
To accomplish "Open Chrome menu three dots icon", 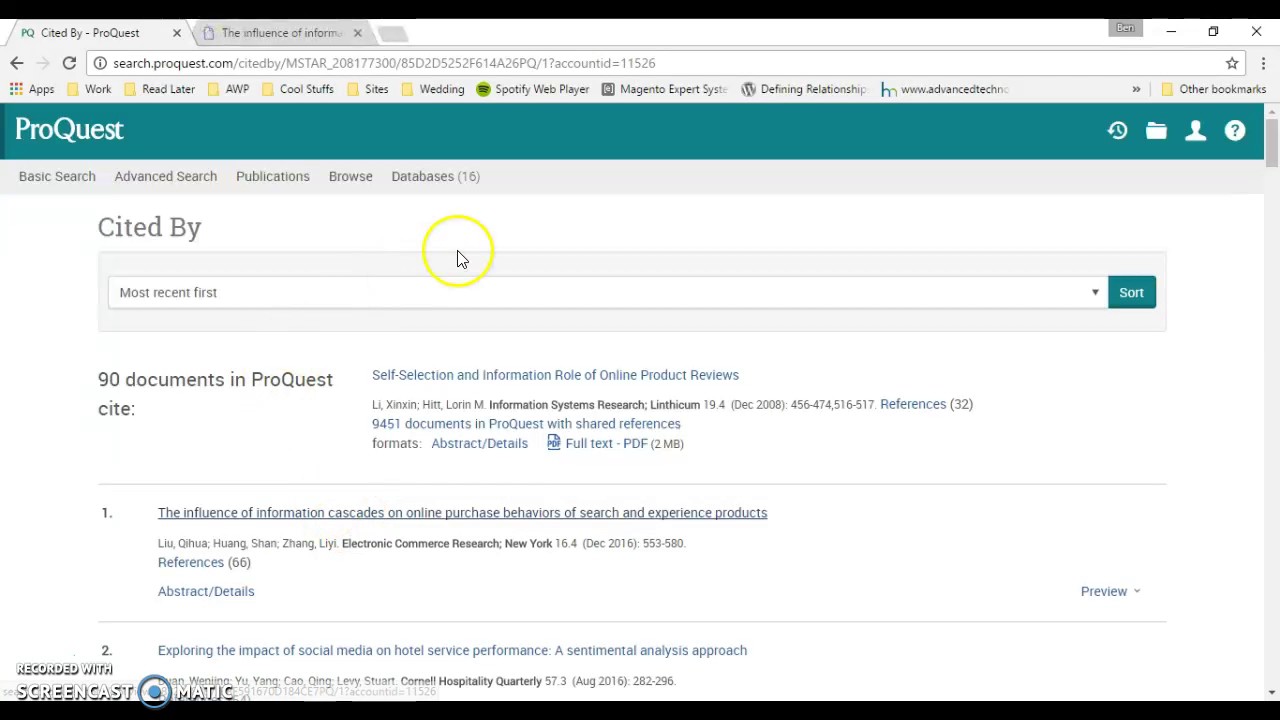I will pos(1263,63).
